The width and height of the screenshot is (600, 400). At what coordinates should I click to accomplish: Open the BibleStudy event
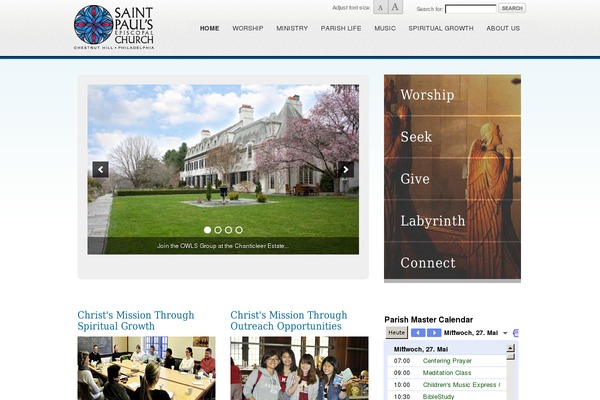(x=438, y=397)
